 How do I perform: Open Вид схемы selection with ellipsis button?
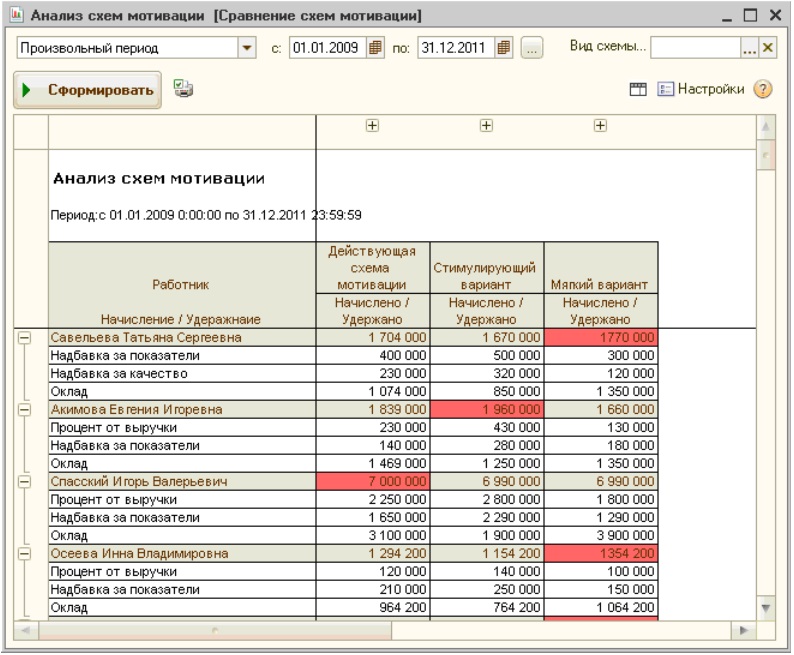(x=749, y=47)
